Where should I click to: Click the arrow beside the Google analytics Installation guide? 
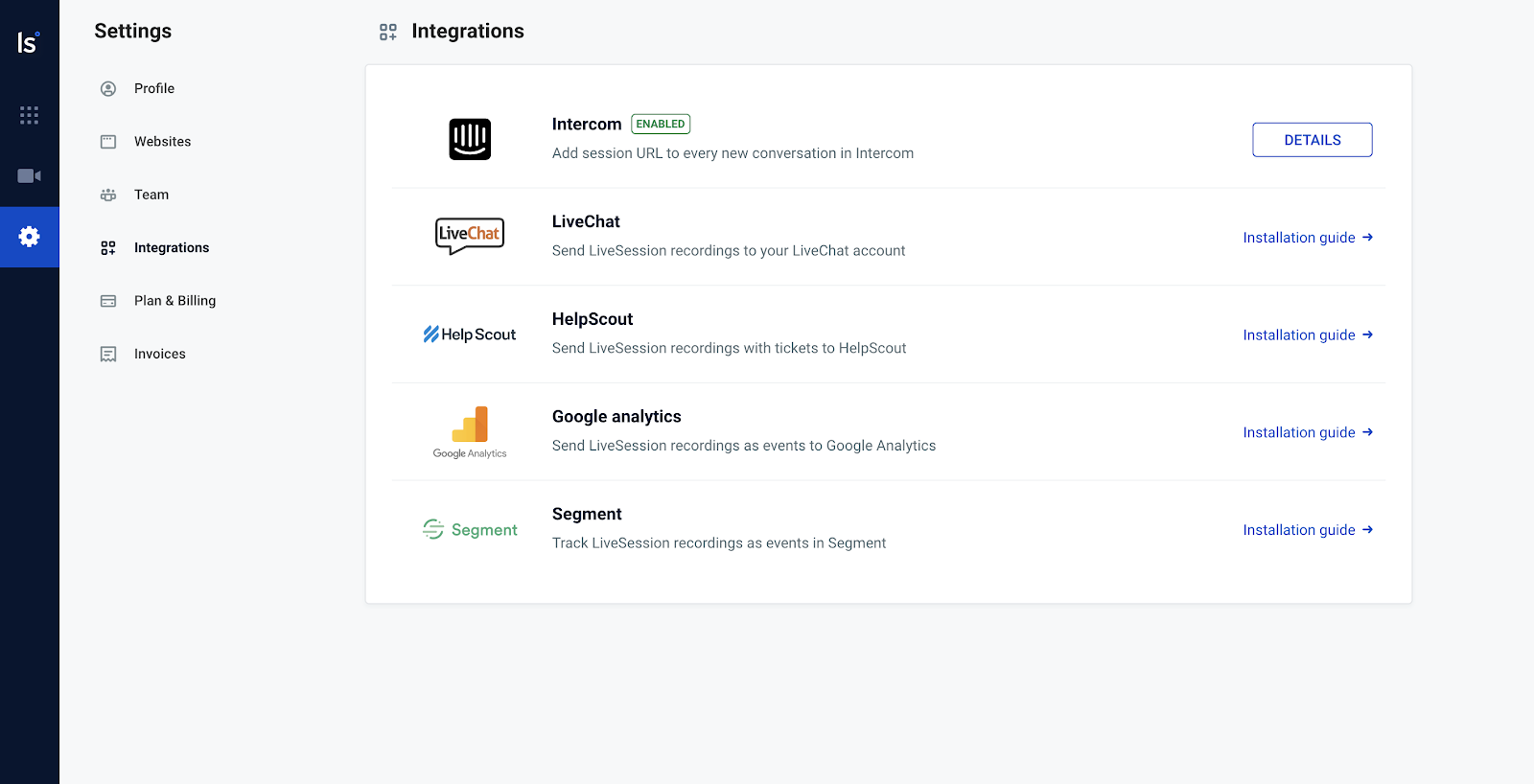click(1367, 432)
